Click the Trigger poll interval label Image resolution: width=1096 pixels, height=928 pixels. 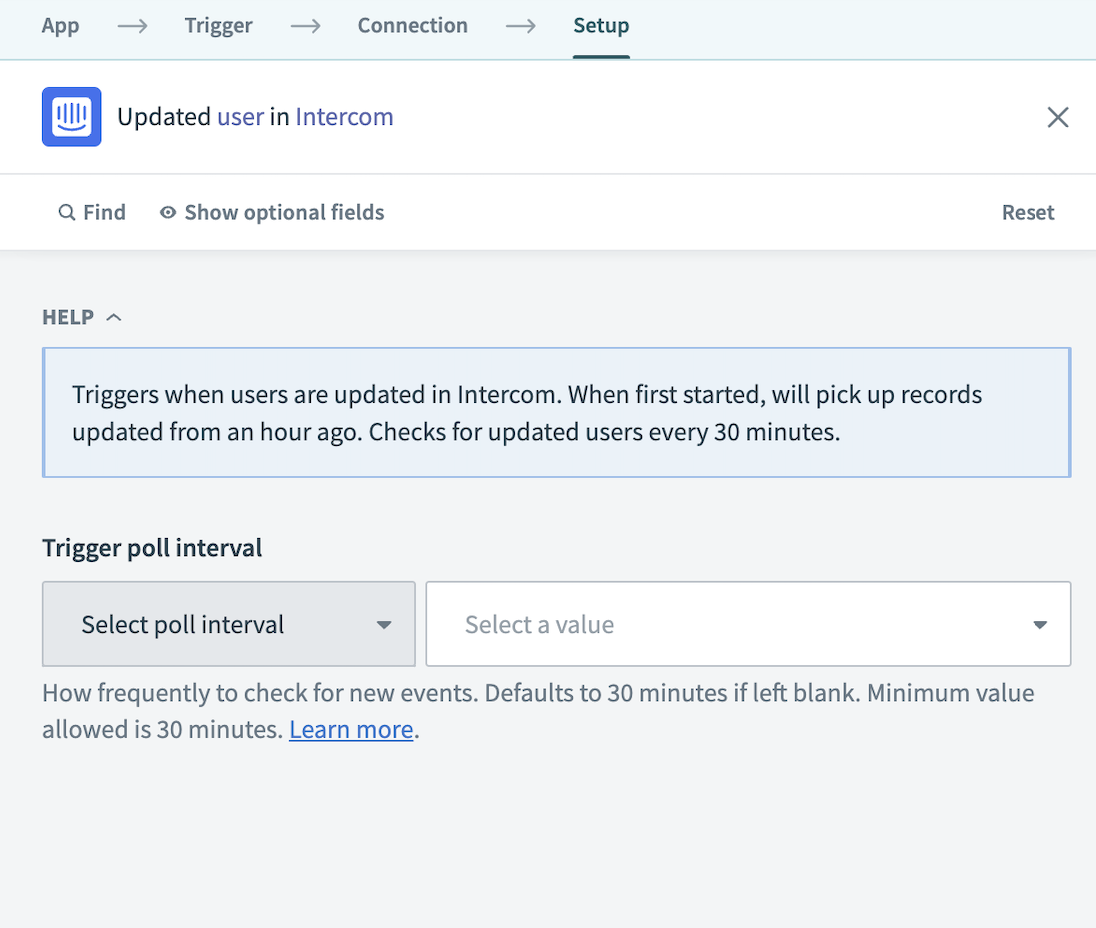(x=152, y=548)
